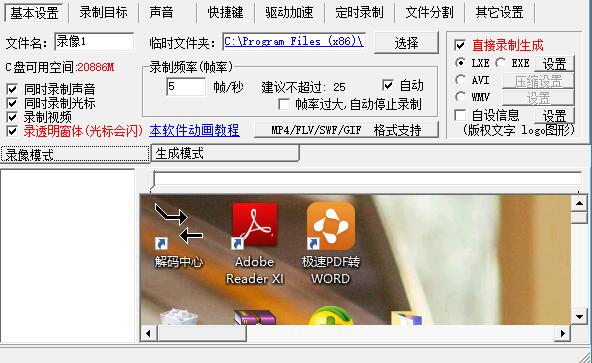Viewport: 592px width, 363px height.
Task: Toggle the 录透明窗体 checkbox
Action: (12, 131)
